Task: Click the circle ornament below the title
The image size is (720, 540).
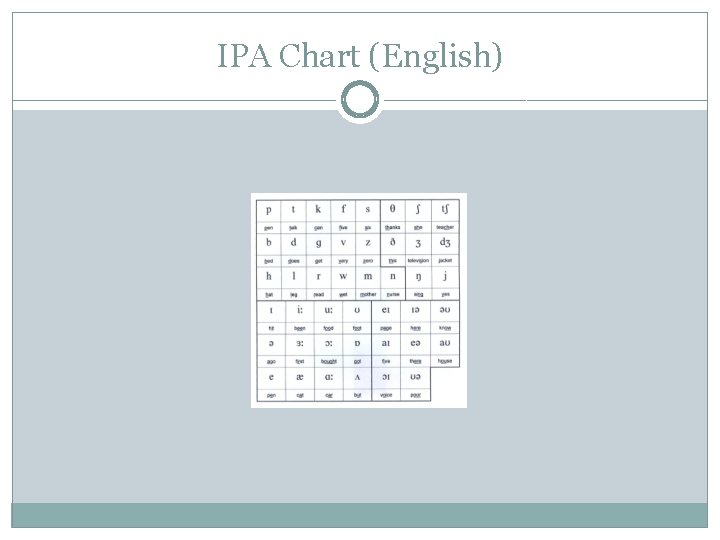Action: (360, 100)
